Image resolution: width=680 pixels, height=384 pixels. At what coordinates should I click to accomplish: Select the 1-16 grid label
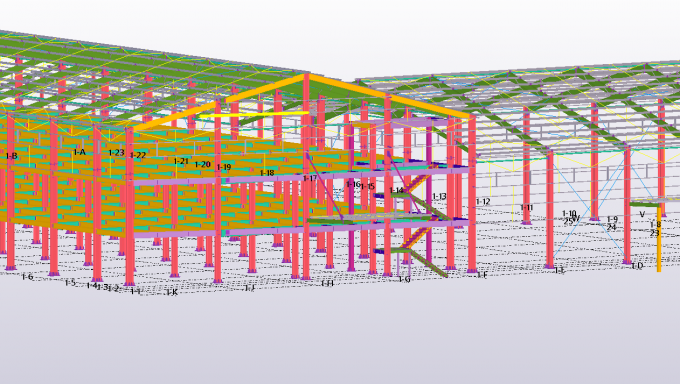(353, 184)
